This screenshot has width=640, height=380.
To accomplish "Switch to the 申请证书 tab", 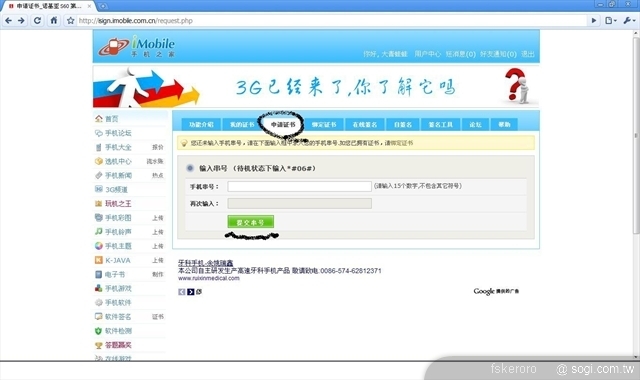I will [283, 124].
